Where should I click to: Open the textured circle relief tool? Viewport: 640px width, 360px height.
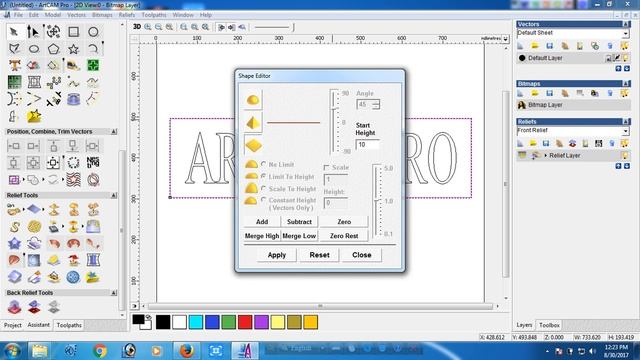click(x=34, y=227)
